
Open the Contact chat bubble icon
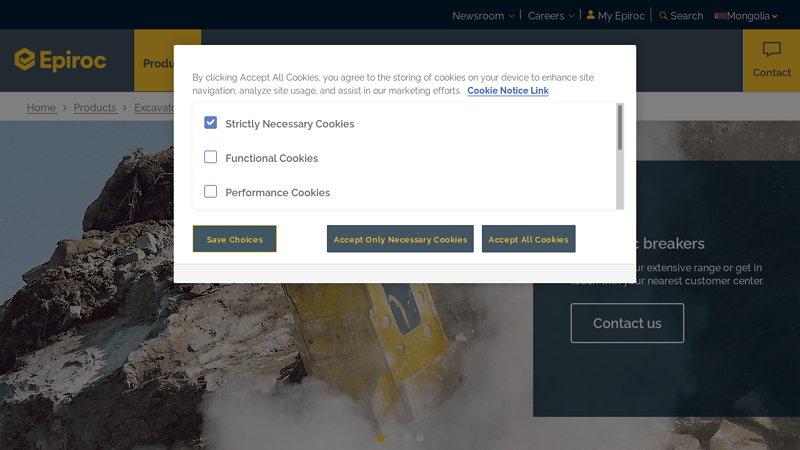click(x=771, y=50)
